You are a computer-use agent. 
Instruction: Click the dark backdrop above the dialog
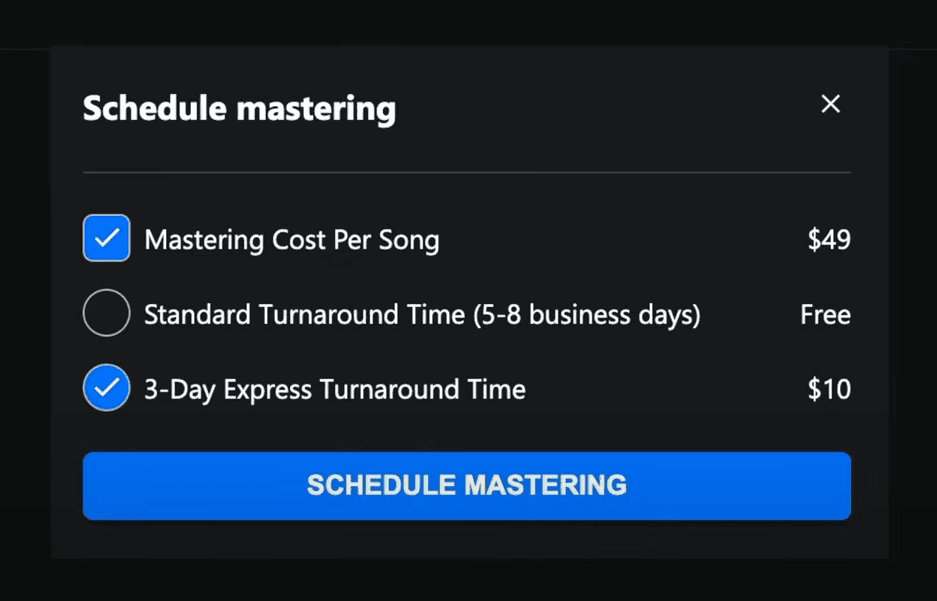click(468, 22)
